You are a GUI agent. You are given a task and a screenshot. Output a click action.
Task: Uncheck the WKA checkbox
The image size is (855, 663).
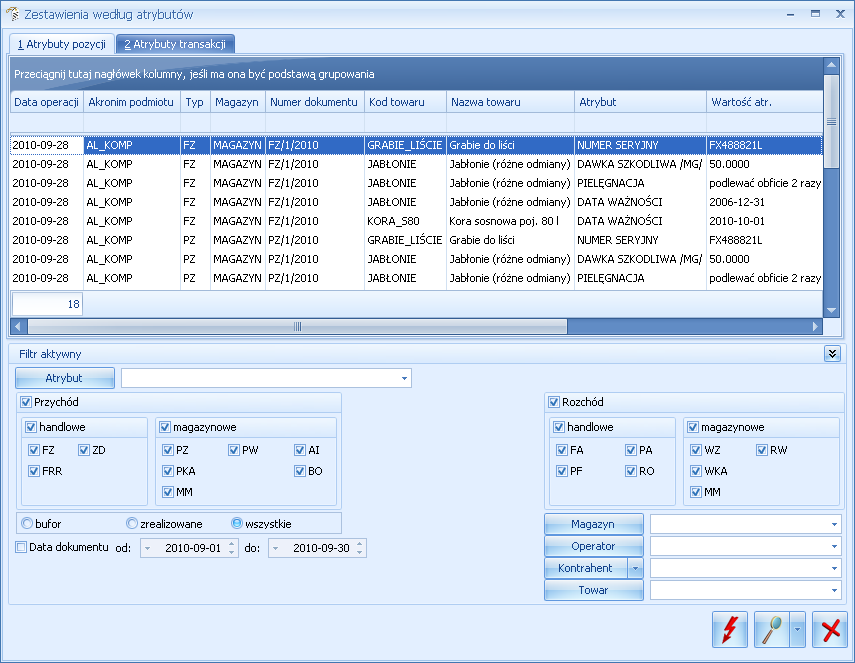696,471
